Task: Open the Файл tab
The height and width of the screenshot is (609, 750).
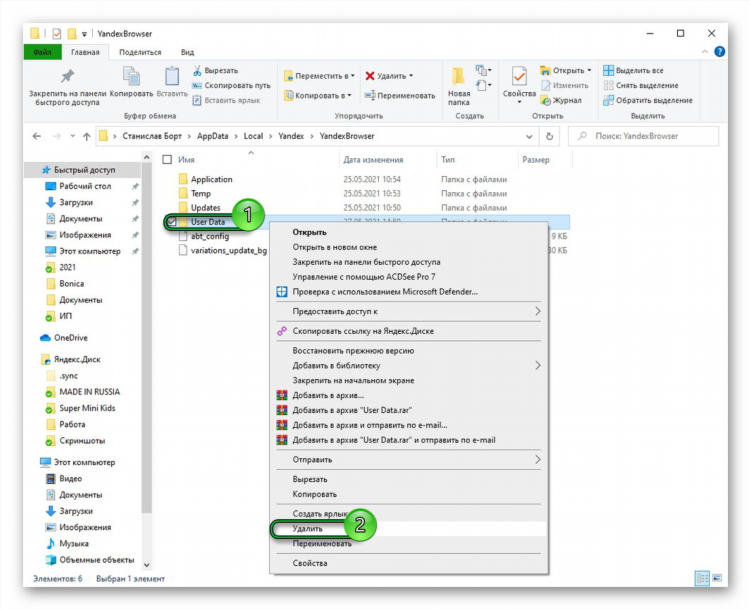Action: coord(43,52)
